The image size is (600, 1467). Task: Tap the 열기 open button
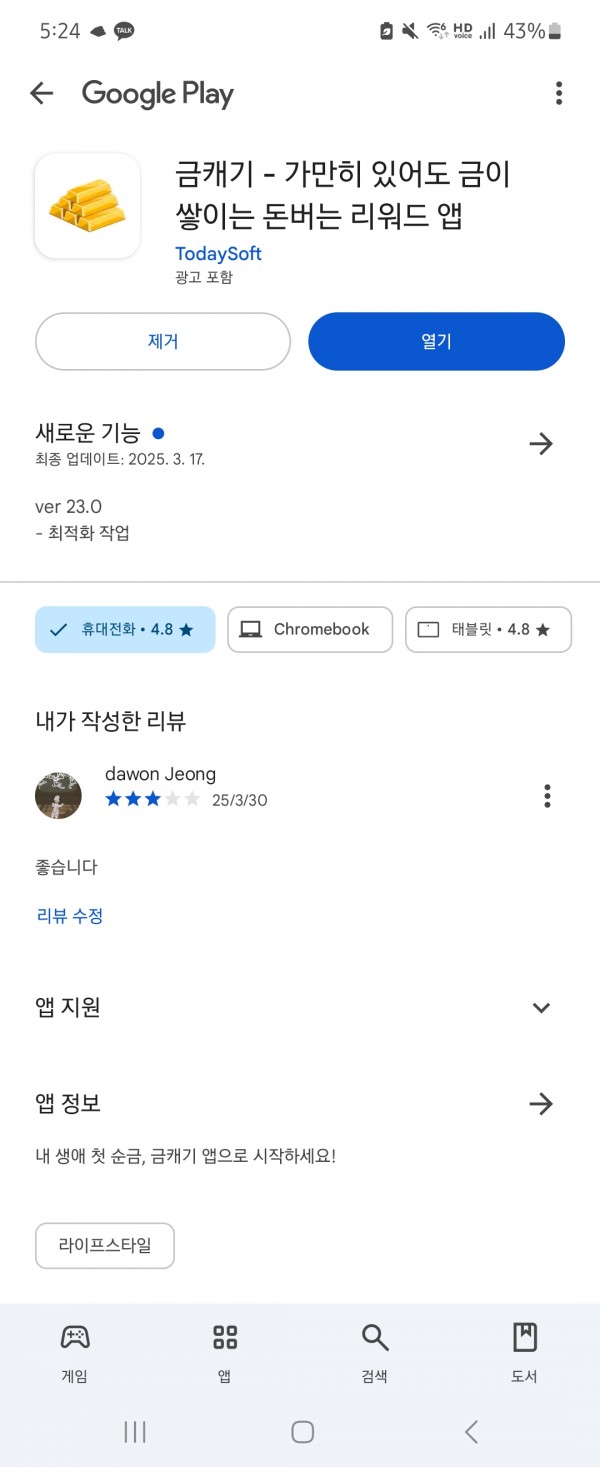[436, 341]
